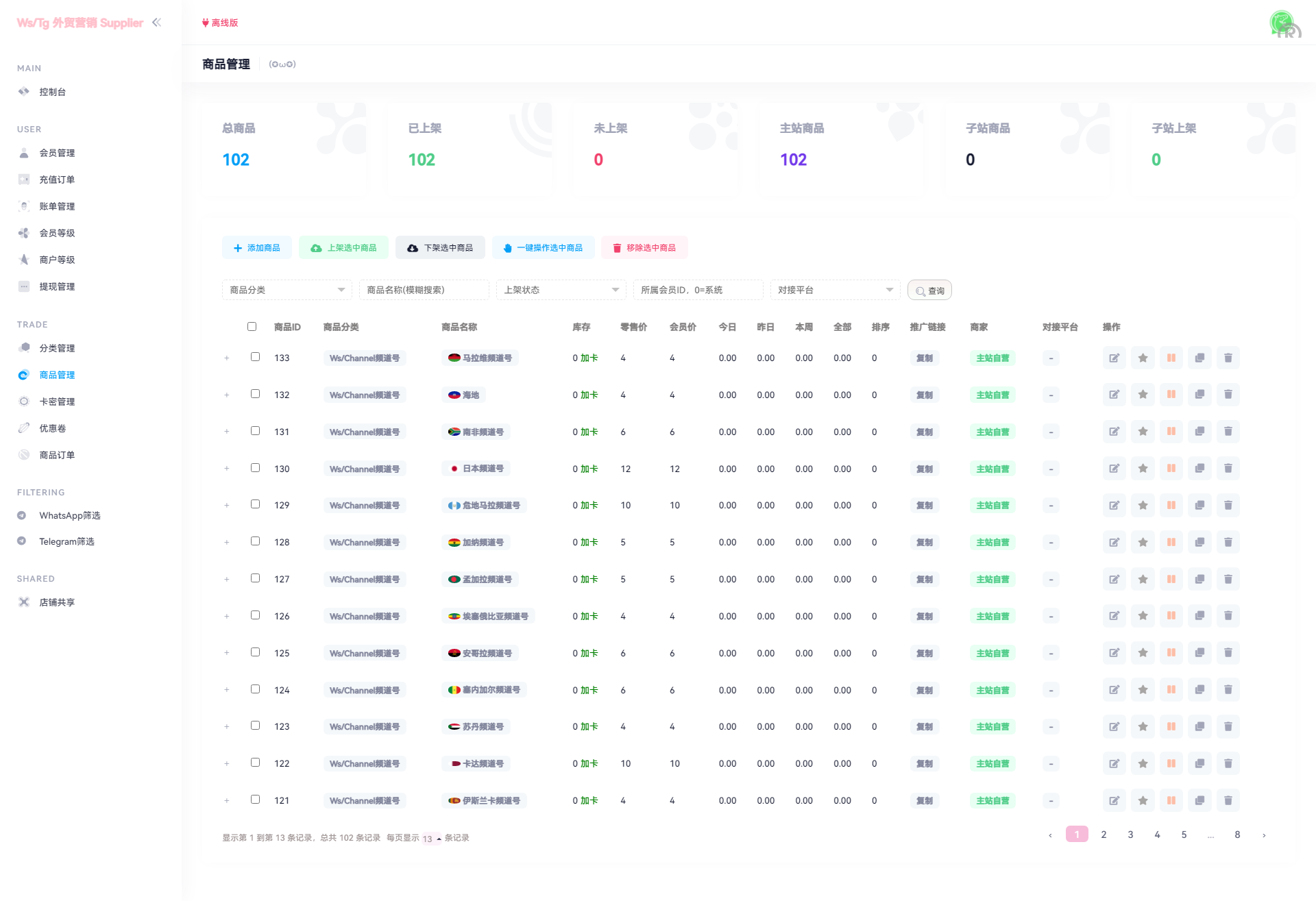Viewport: 1316px width, 901px height.
Task: Check the checkbox for product 128
Action: (255, 541)
